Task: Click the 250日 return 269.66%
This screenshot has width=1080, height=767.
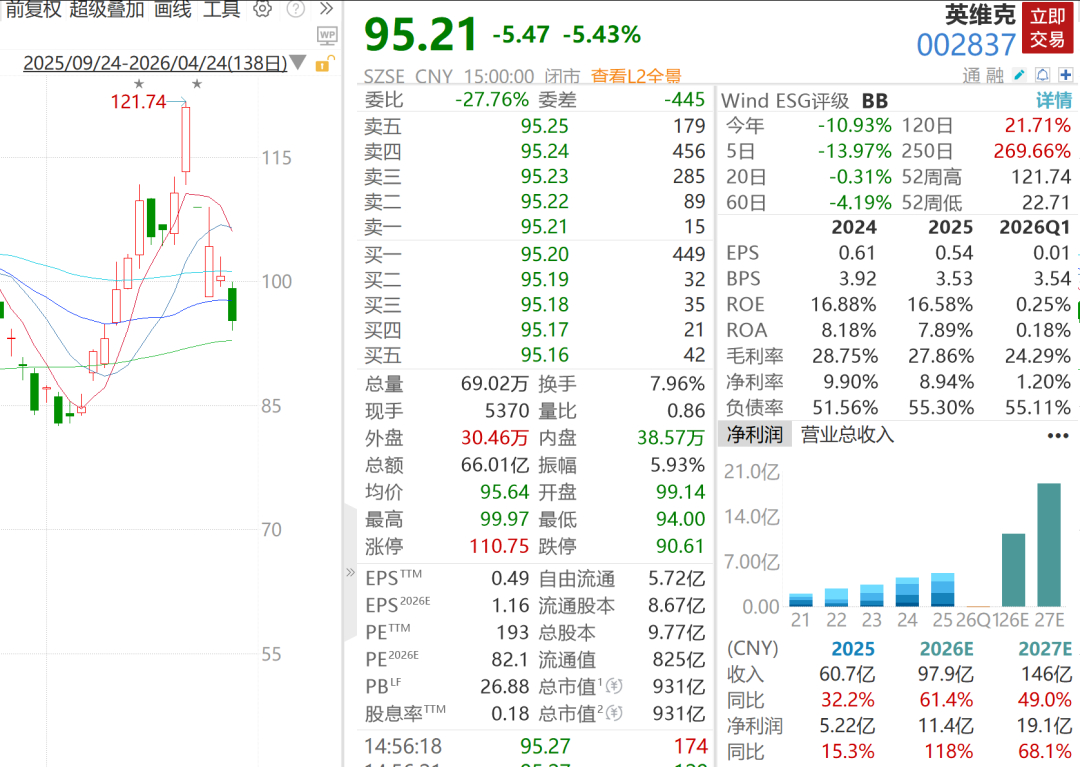Action: tap(1032, 151)
